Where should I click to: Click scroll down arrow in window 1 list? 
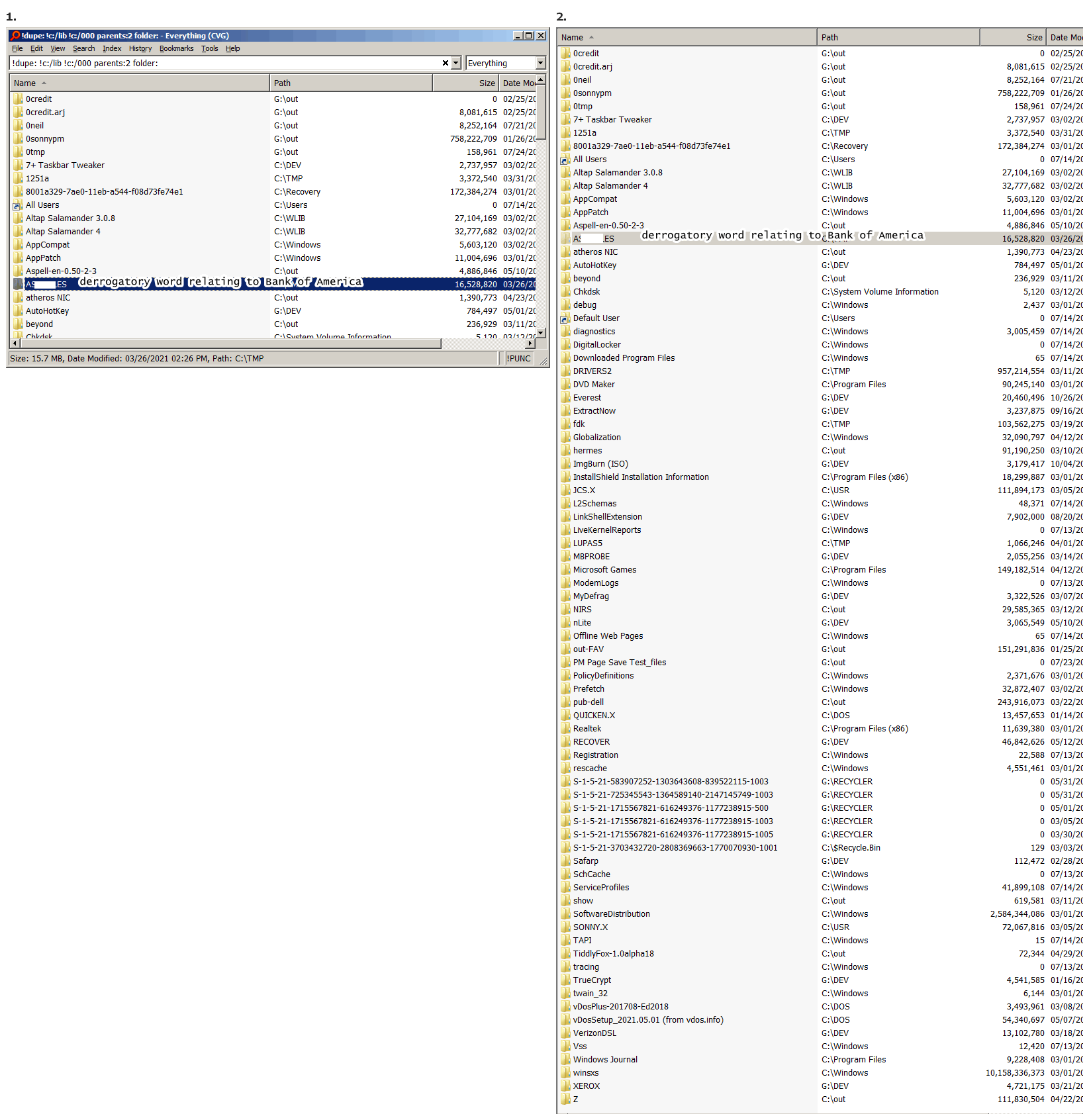click(541, 332)
